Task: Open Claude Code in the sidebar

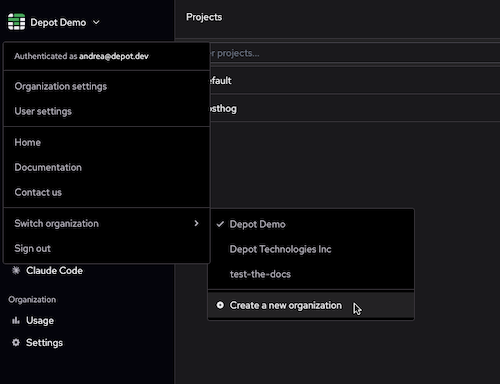Action: point(47,270)
